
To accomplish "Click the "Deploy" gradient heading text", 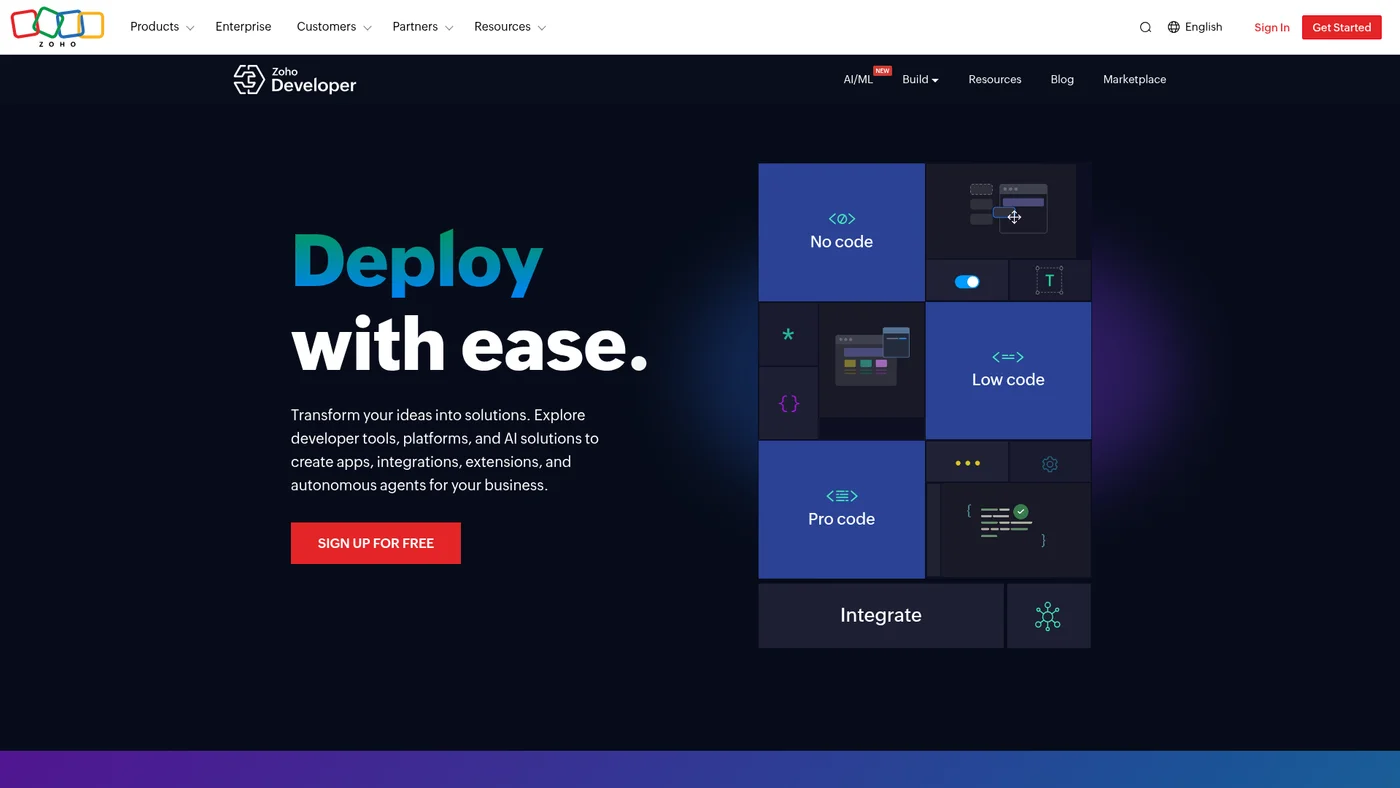I will pyautogui.click(x=418, y=263).
